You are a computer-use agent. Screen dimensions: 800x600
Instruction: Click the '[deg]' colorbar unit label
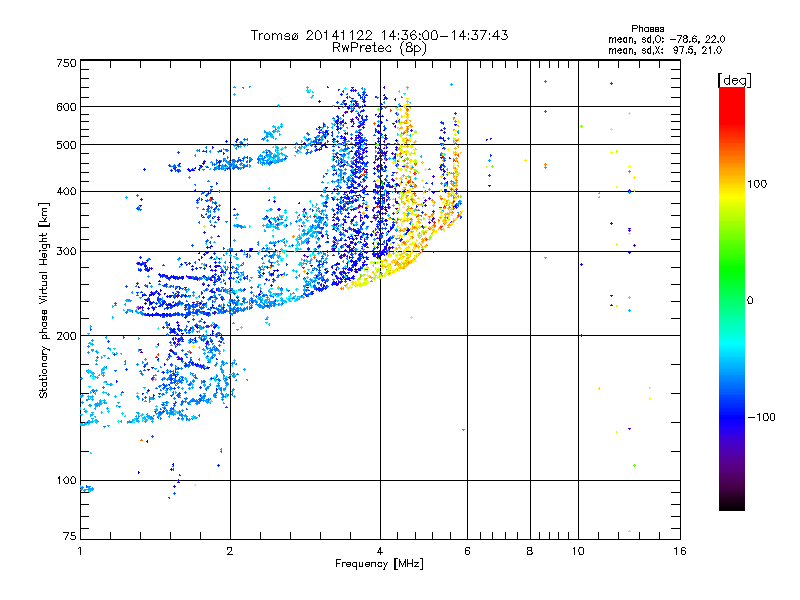(734, 80)
